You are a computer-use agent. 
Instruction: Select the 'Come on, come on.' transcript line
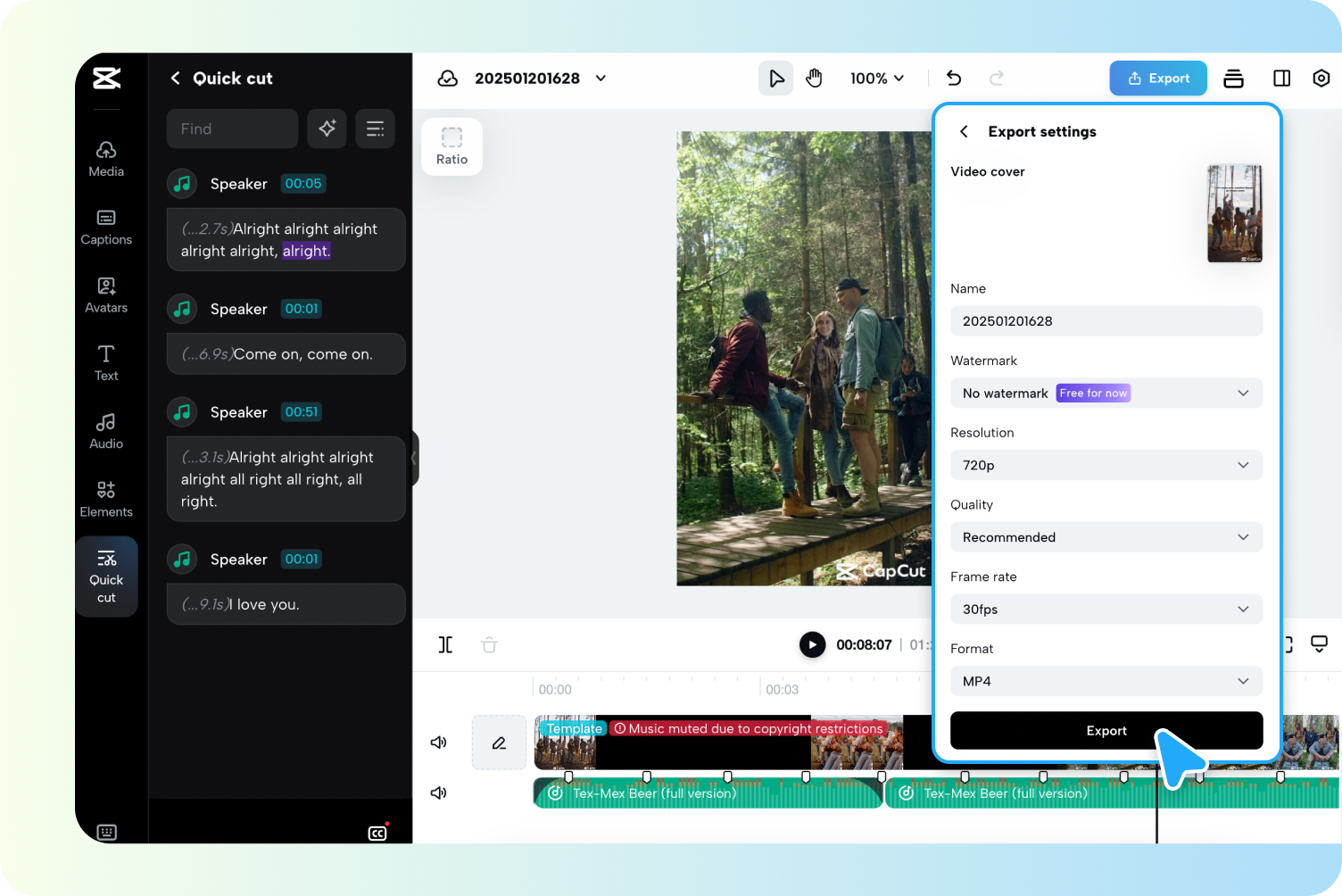pyautogui.click(x=286, y=354)
